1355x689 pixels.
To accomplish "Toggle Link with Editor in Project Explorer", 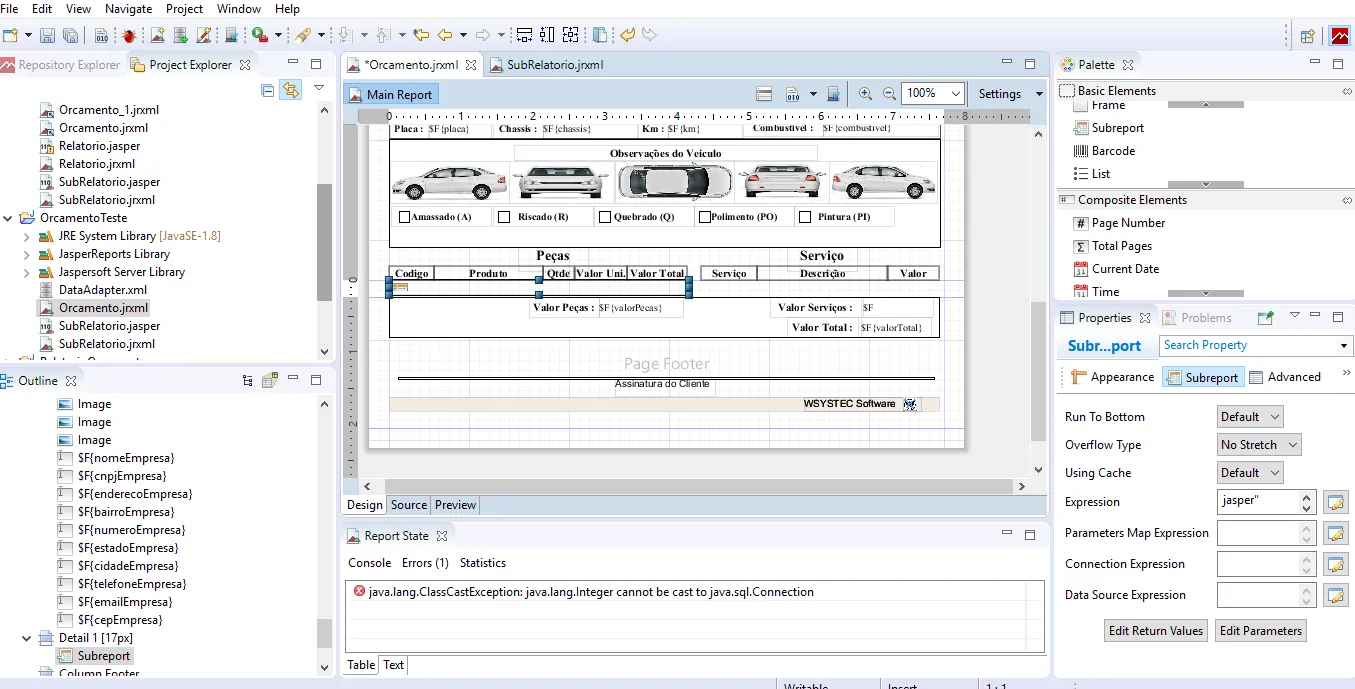I will pos(290,90).
